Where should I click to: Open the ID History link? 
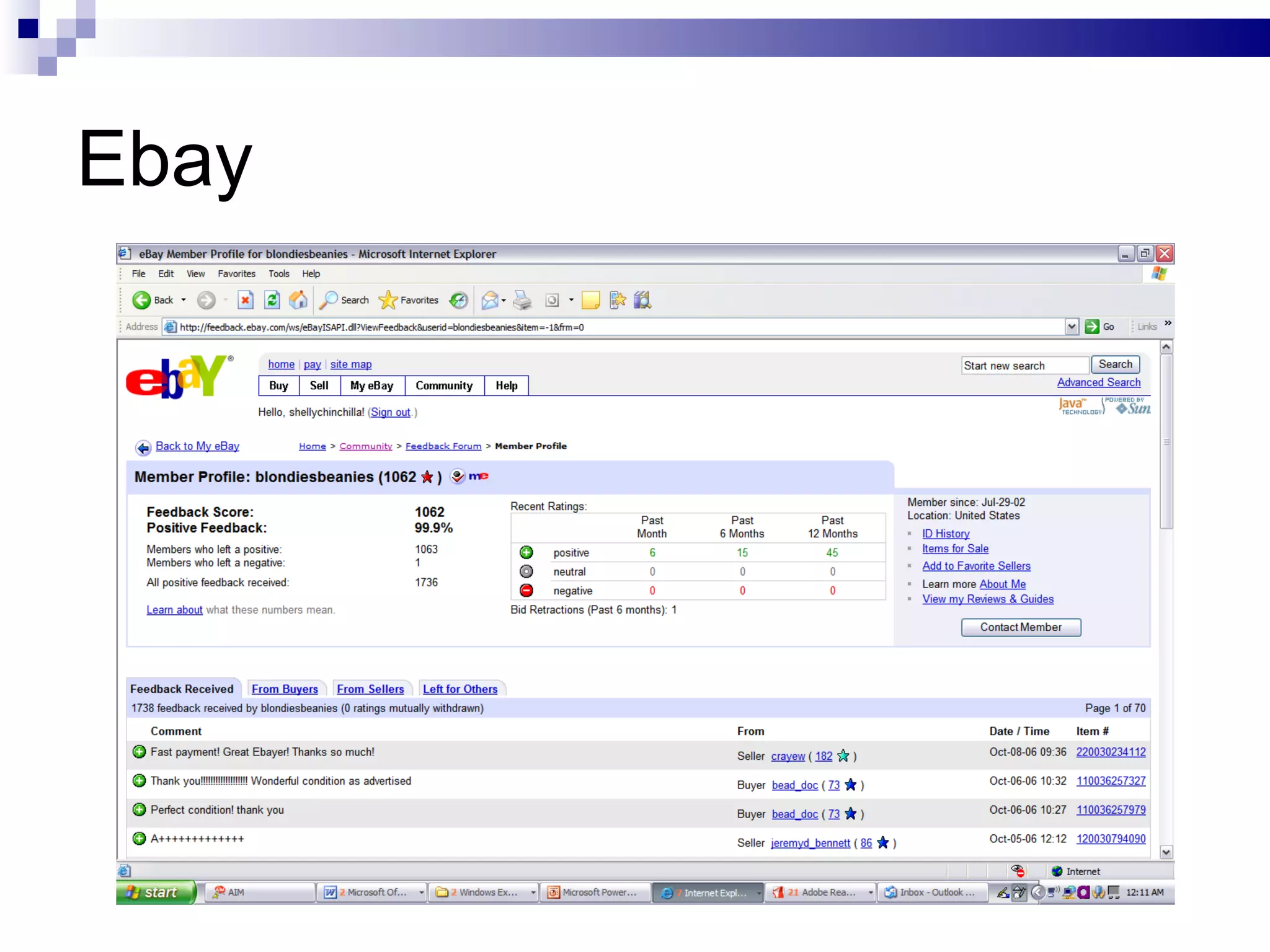click(x=946, y=534)
